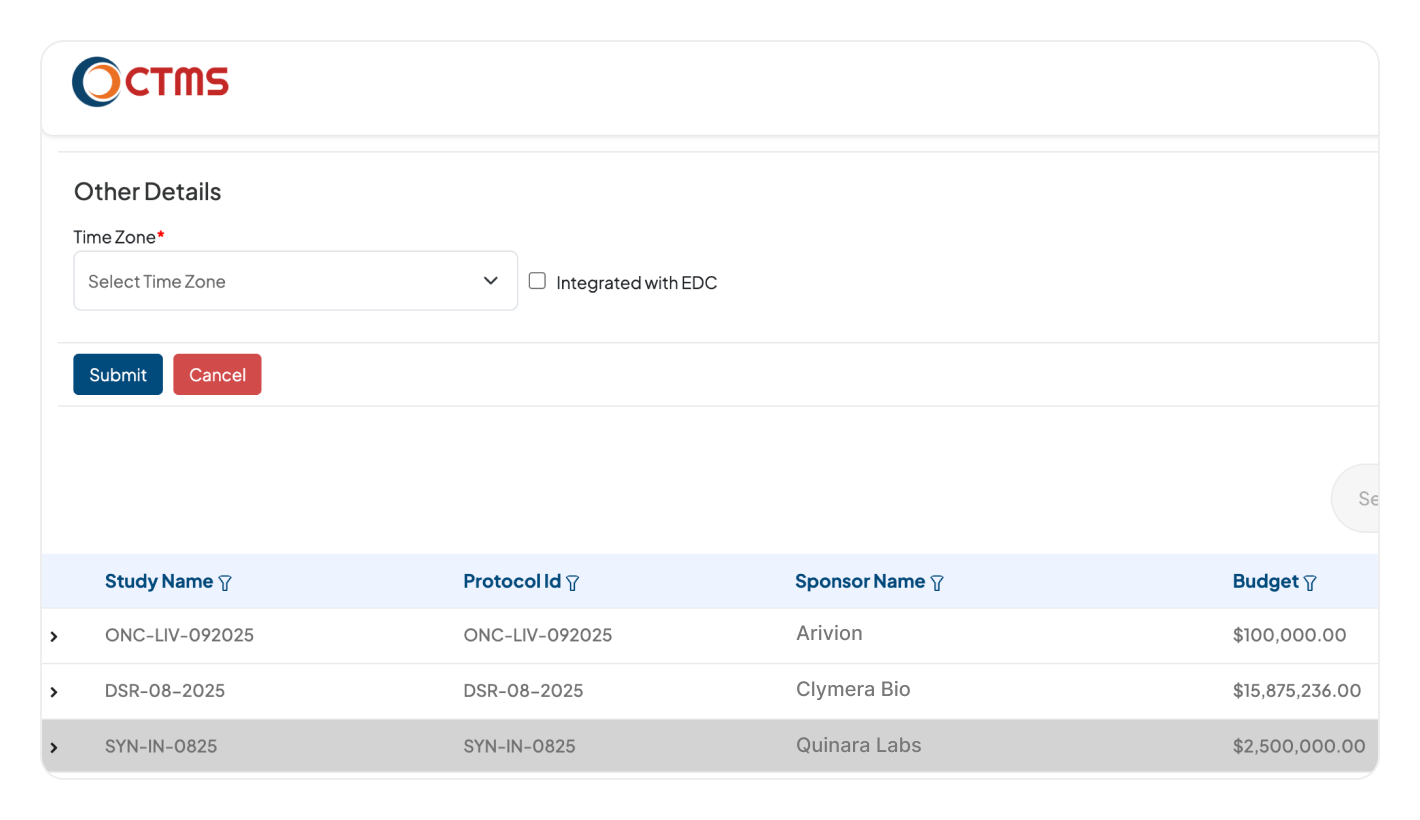Click the Study Name column header
This screenshot has width=1420, height=820.
[x=159, y=581]
